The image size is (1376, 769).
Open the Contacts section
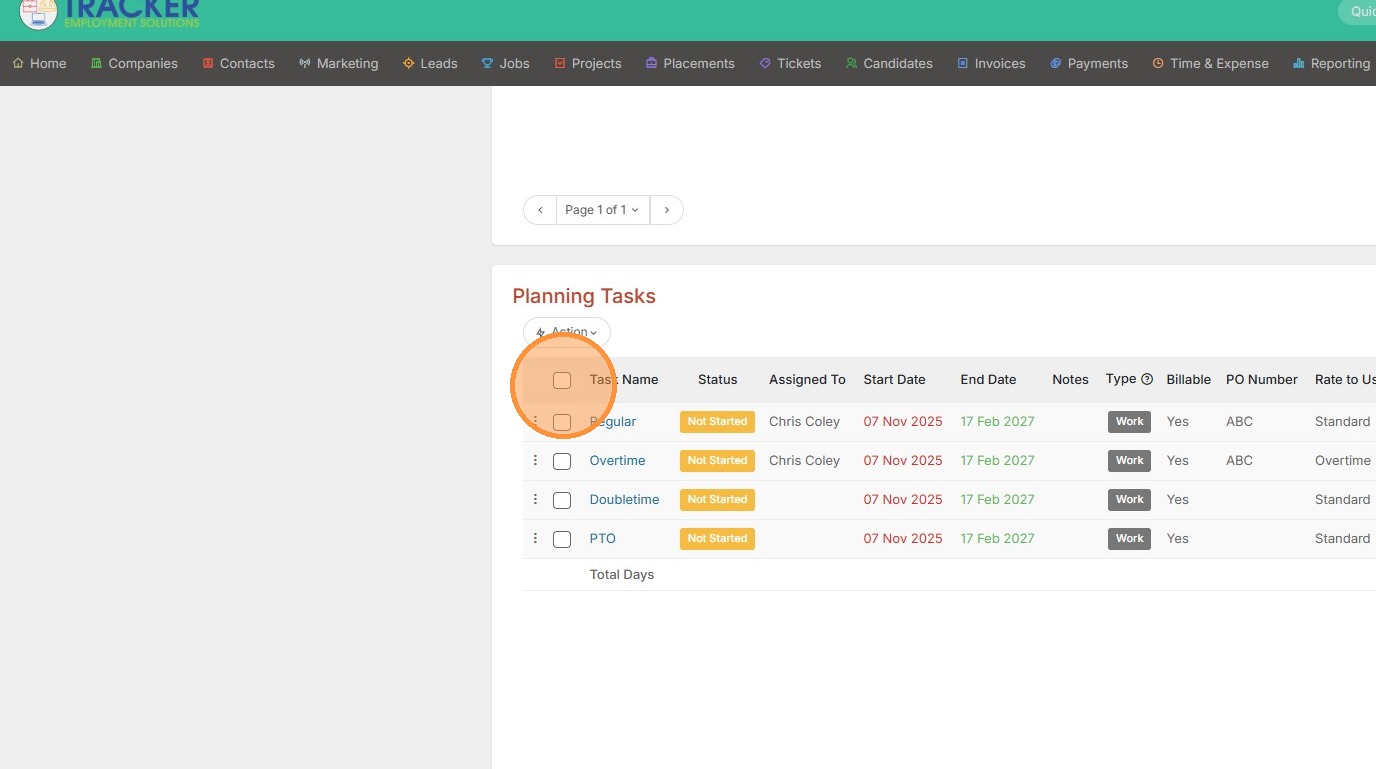pyautogui.click(x=238, y=63)
